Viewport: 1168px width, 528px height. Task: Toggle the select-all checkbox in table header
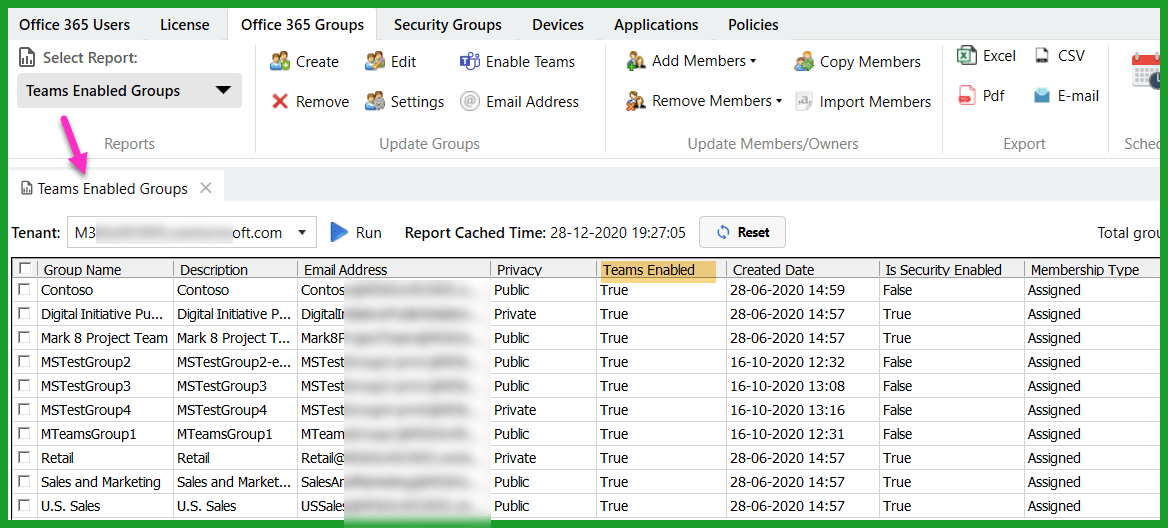click(25, 268)
